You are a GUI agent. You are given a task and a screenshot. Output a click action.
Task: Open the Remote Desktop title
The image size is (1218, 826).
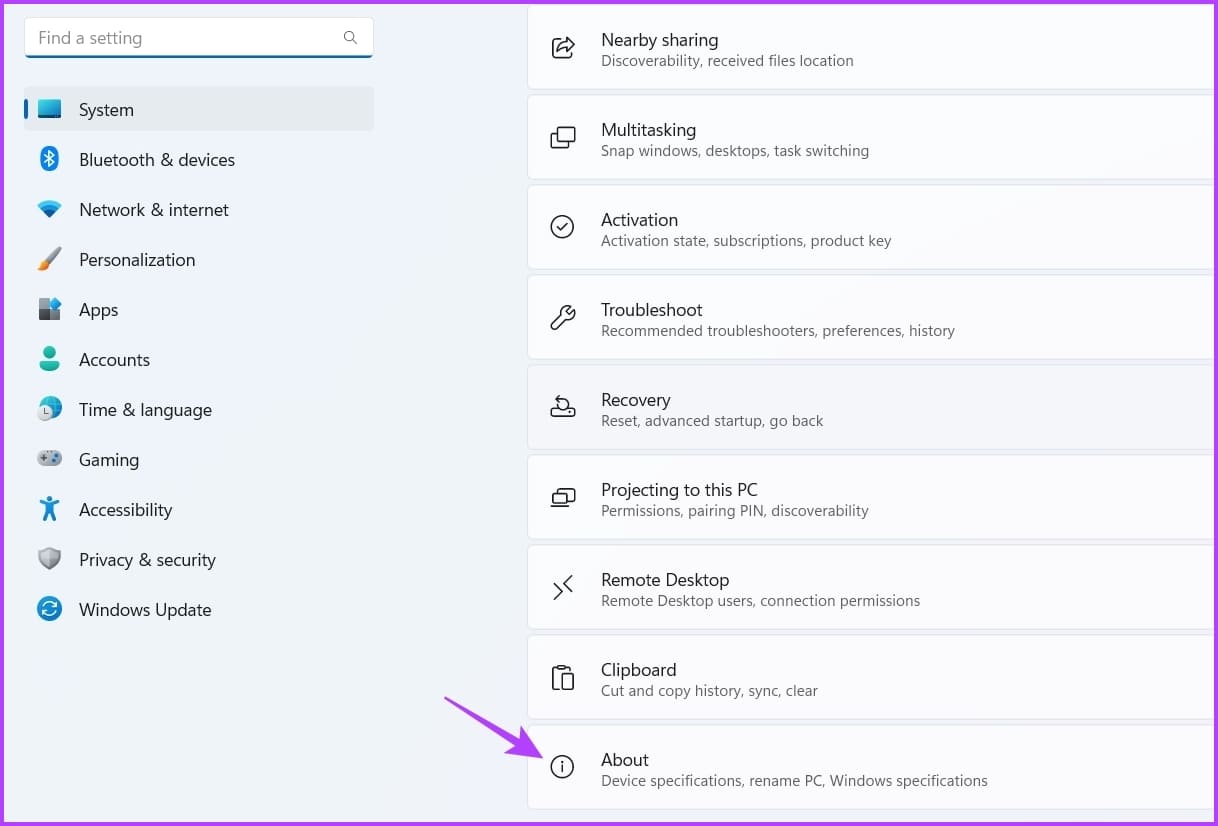tap(665, 580)
